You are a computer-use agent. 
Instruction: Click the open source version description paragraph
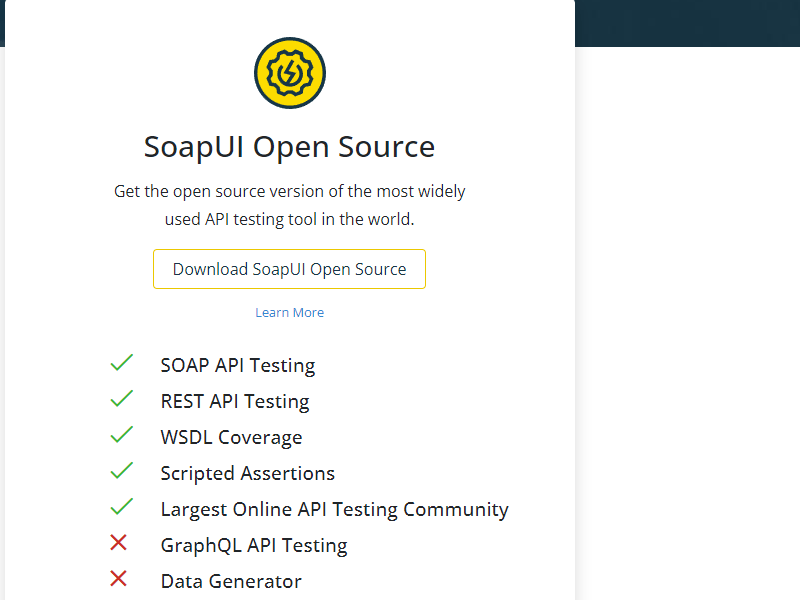point(289,205)
